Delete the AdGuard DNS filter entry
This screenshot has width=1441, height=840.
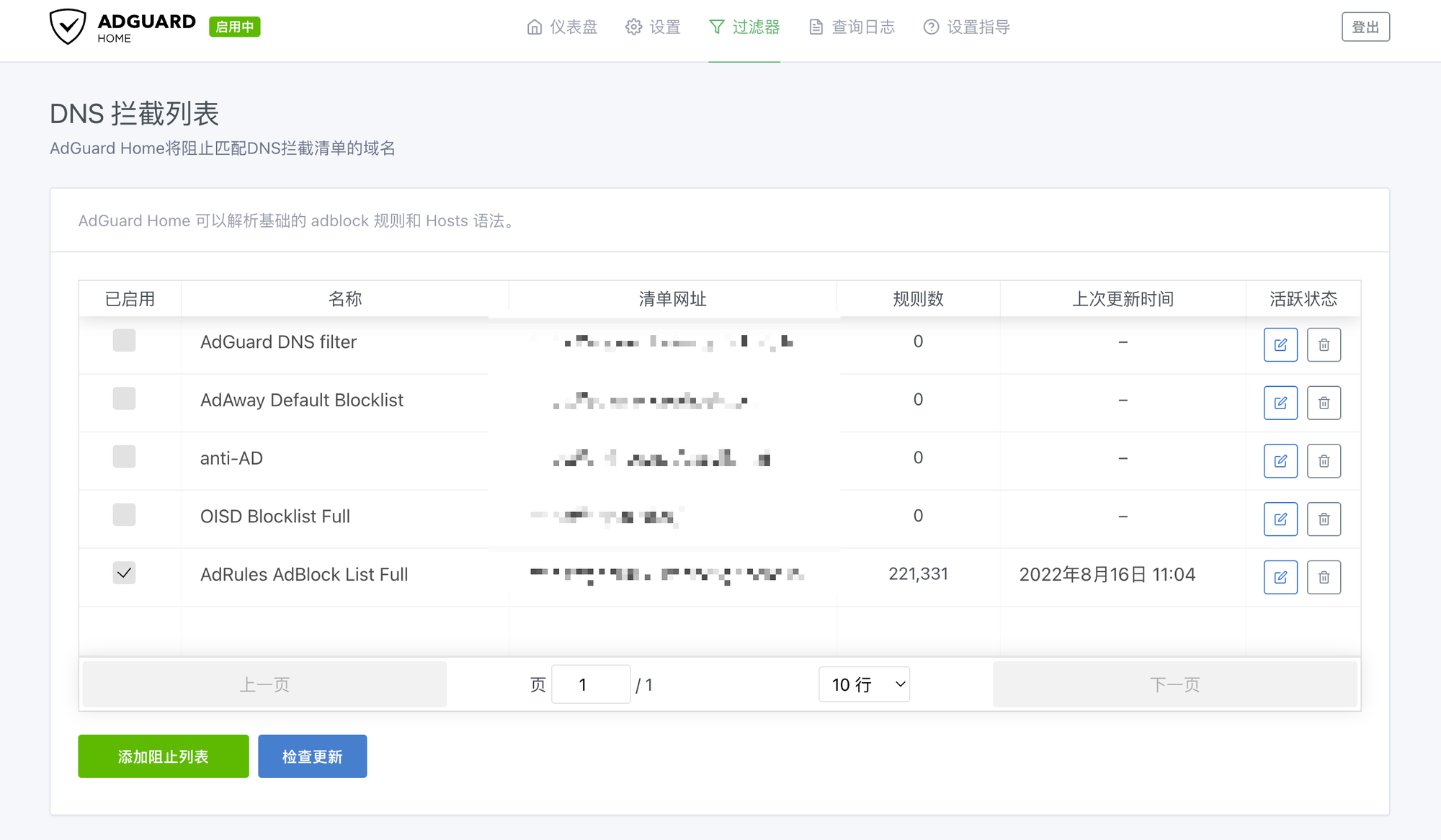point(1324,345)
